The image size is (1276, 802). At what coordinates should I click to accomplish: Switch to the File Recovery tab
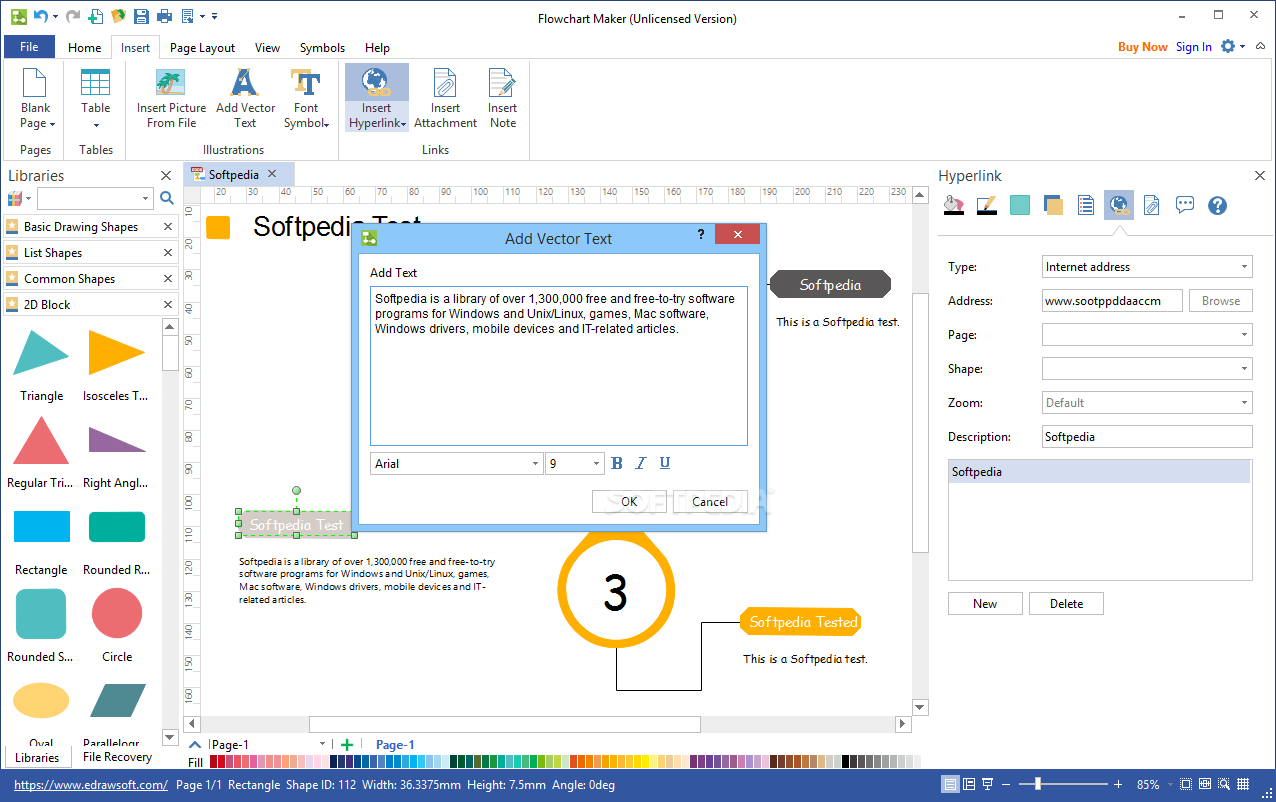(x=117, y=757)
